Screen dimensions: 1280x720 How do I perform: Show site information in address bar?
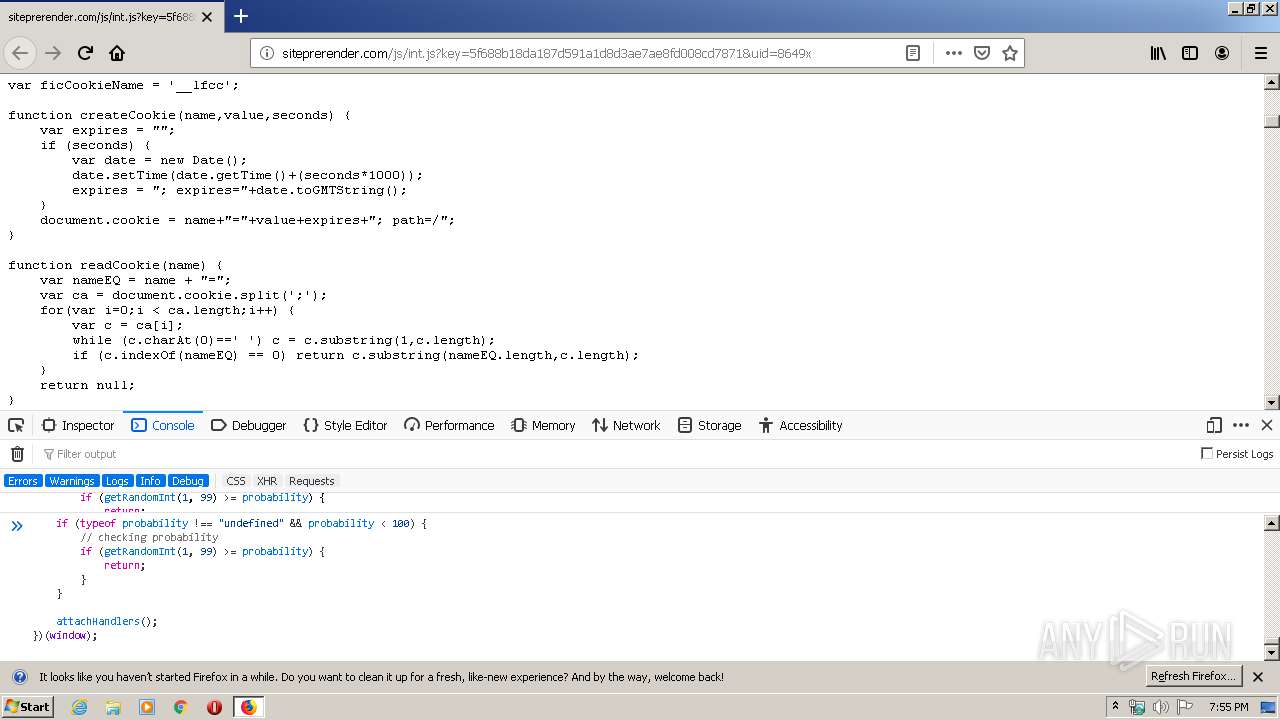click(267, 53)
